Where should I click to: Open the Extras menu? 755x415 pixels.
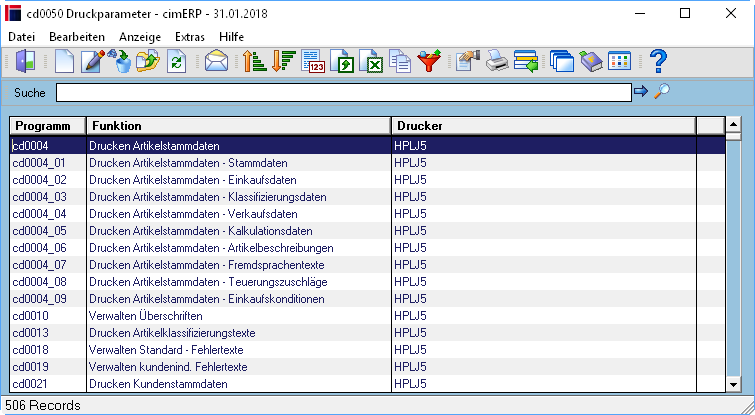click(190, 37)
